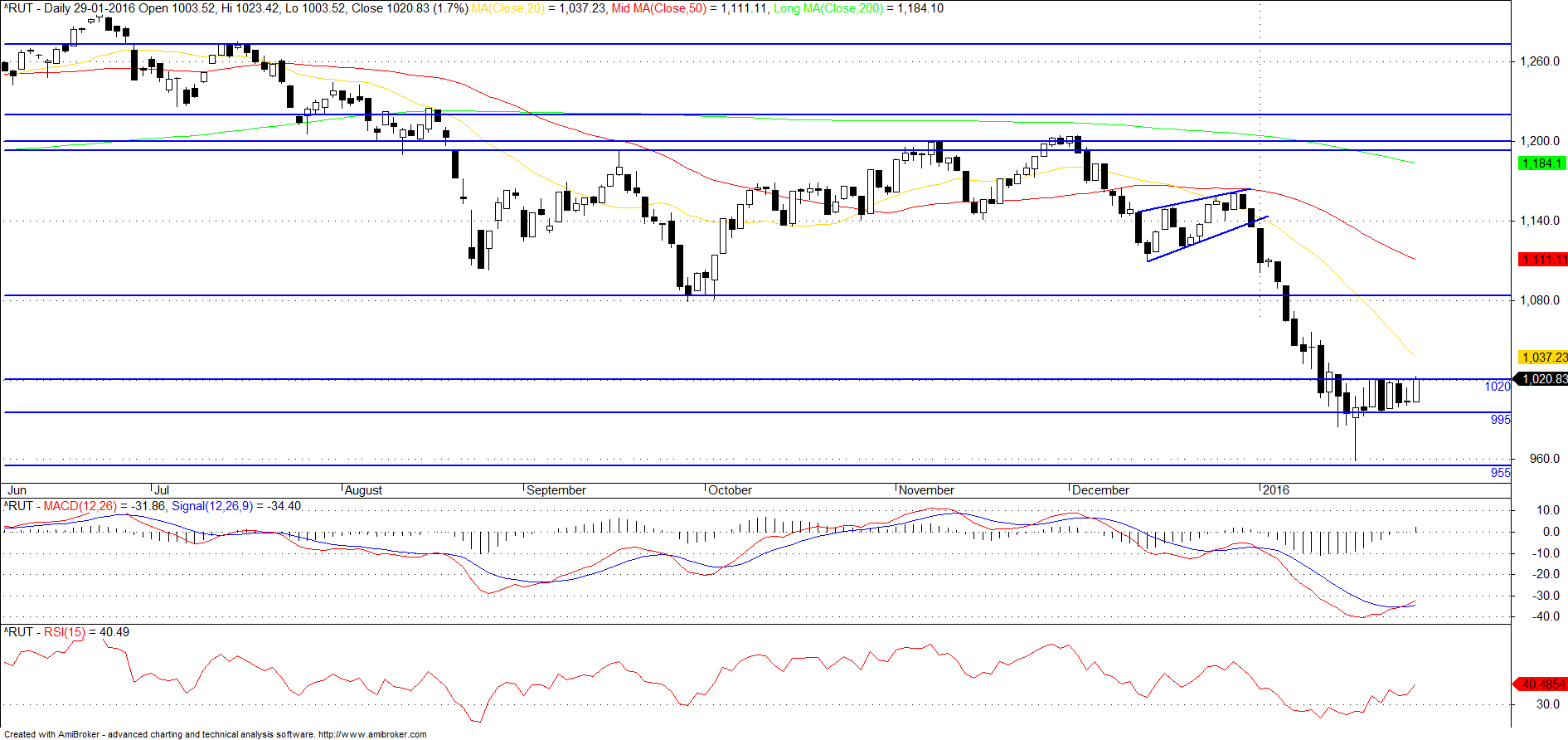Open the amibroker.com URL in footer
This screenshot has width=1568, height=740.
click(372, 734)
